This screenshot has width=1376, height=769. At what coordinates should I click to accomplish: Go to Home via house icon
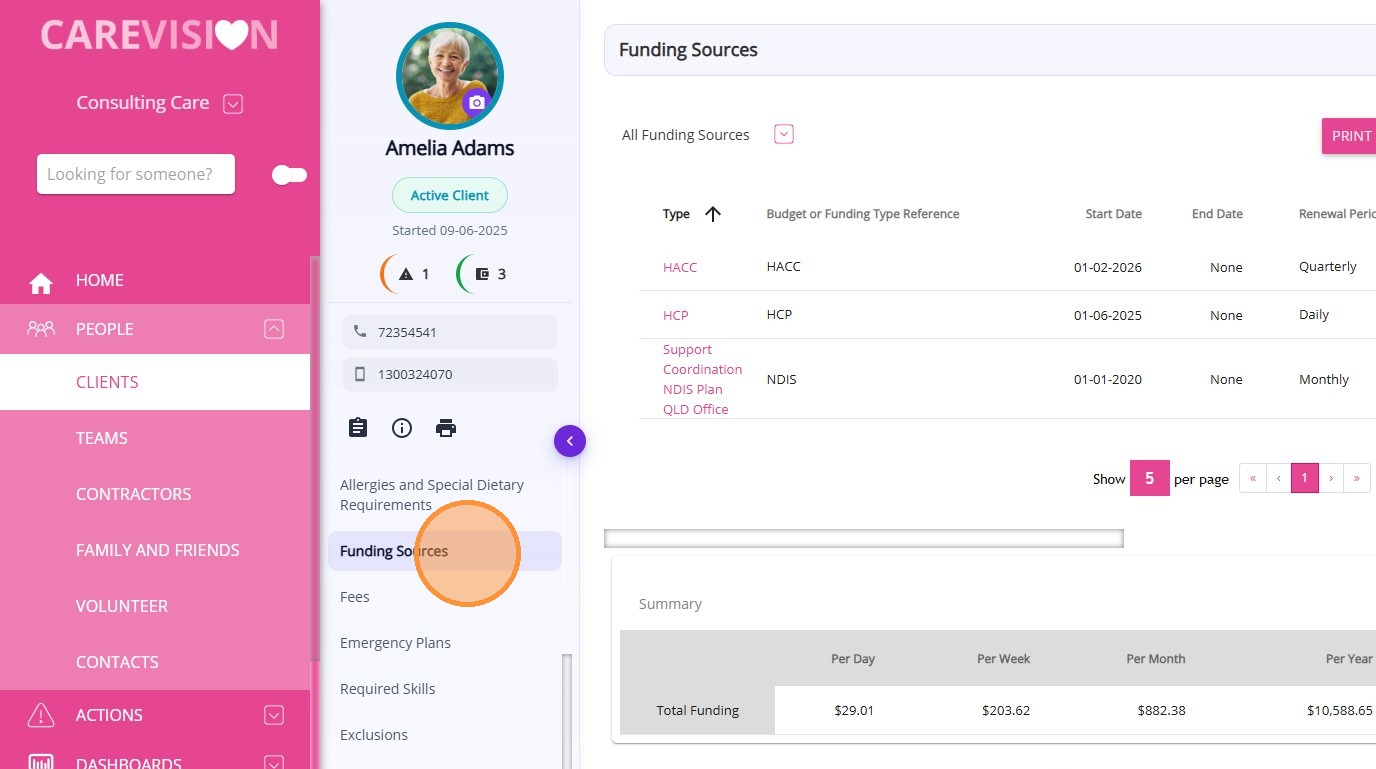pyautogui.click(x=41, y=282)
